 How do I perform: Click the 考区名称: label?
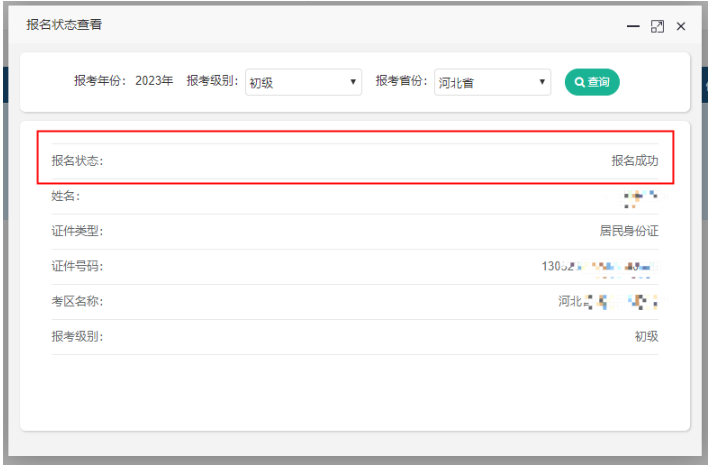pyautogui.click(x=77, y=301)
